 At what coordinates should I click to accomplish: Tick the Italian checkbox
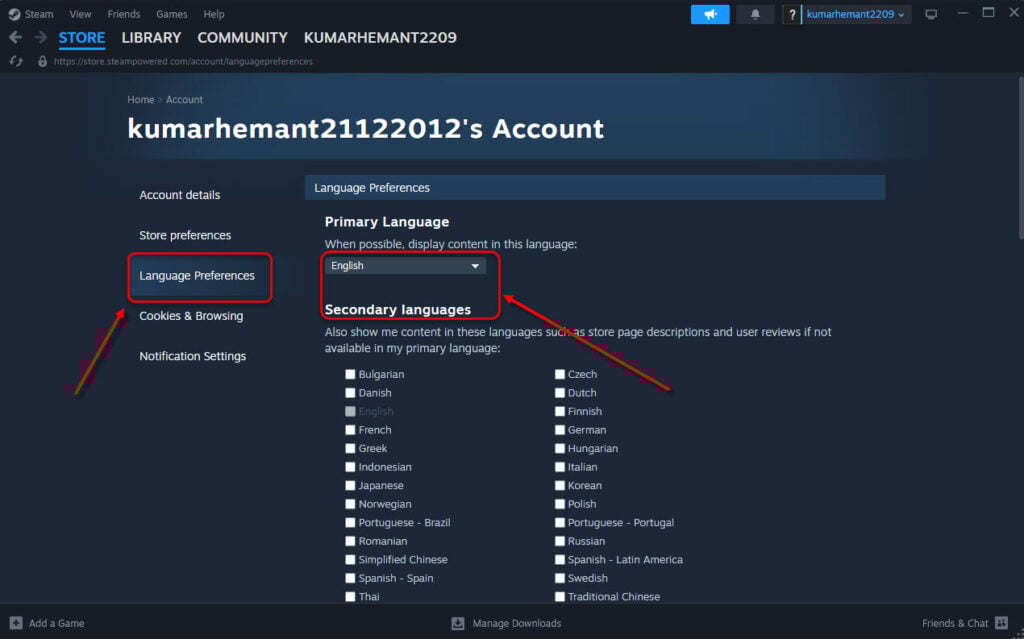[560, 467]
